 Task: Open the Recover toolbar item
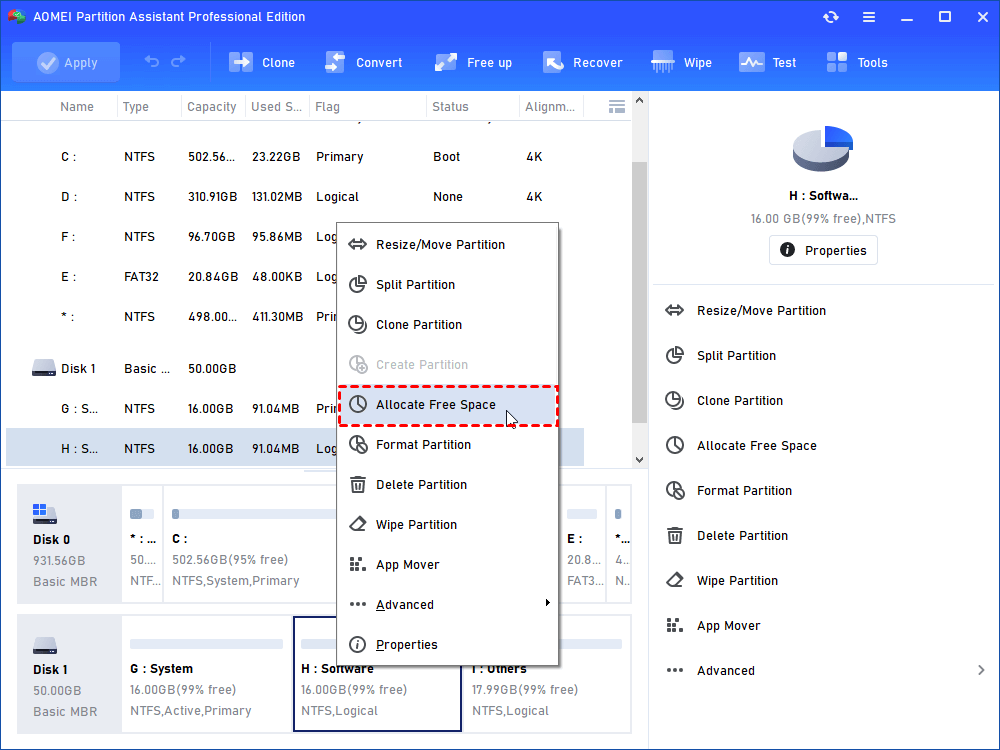click(x=582, y=62)
